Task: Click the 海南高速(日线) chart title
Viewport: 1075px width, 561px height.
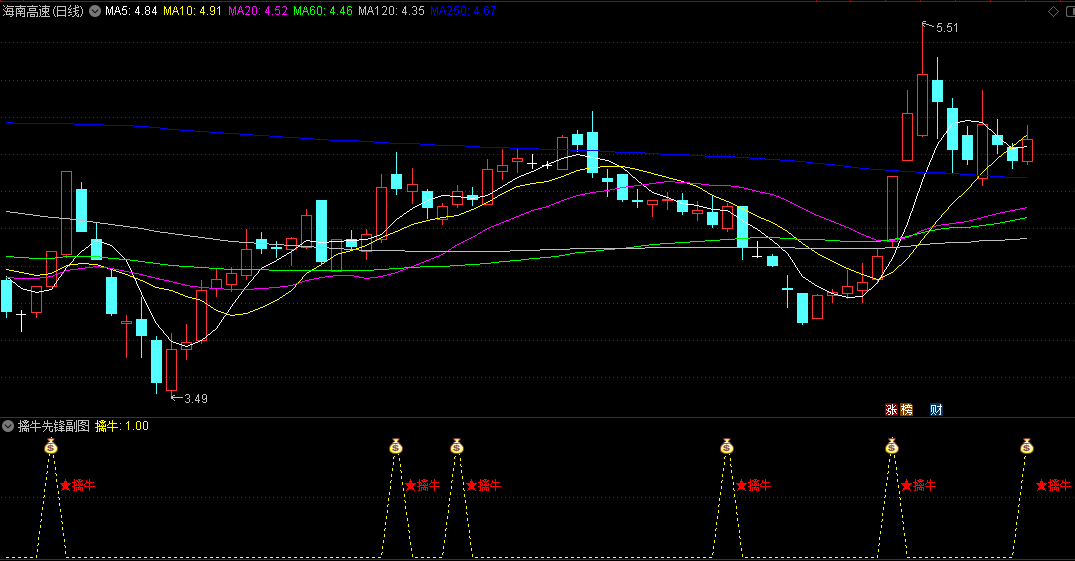Action: click(x=43, y=11)
